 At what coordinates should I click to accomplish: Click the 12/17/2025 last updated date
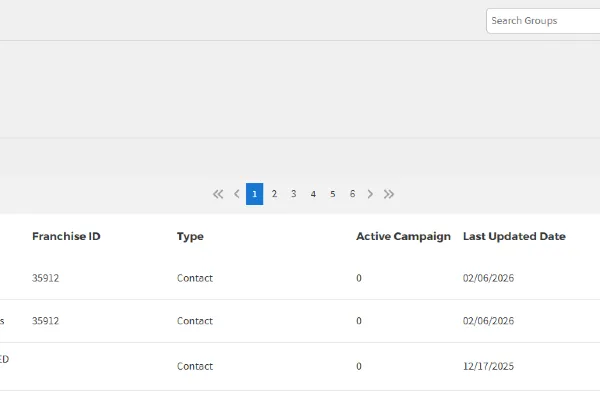tap(488, 366)
